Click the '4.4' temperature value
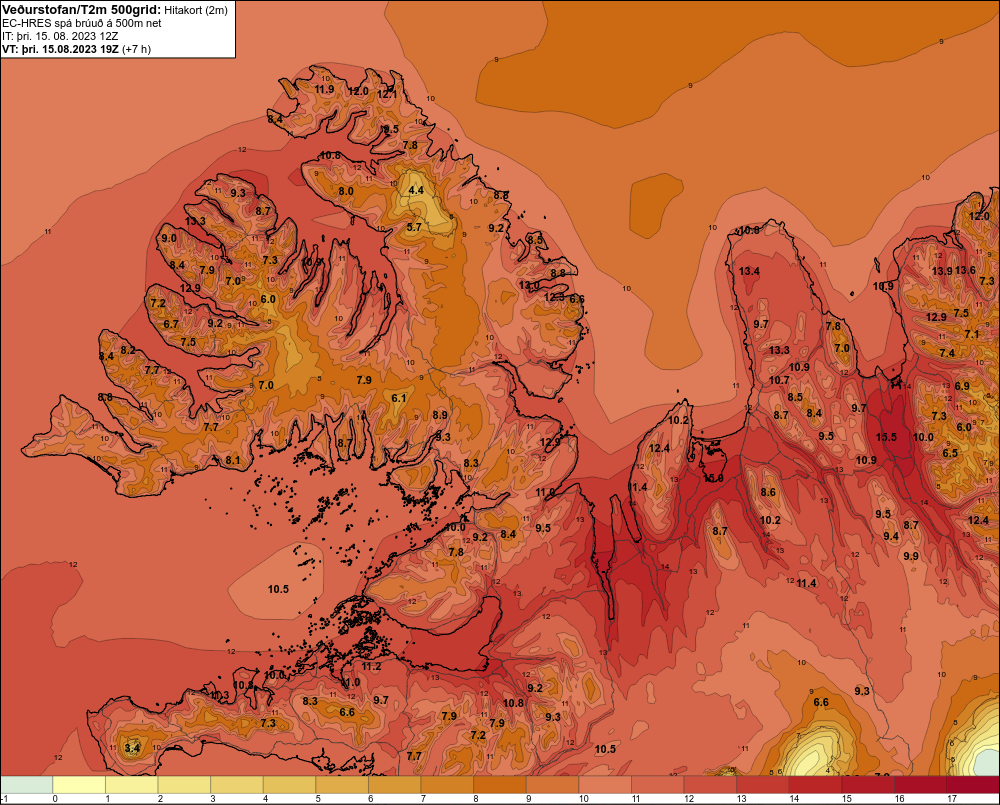1000x805 pixels. (x=416, y=190)
